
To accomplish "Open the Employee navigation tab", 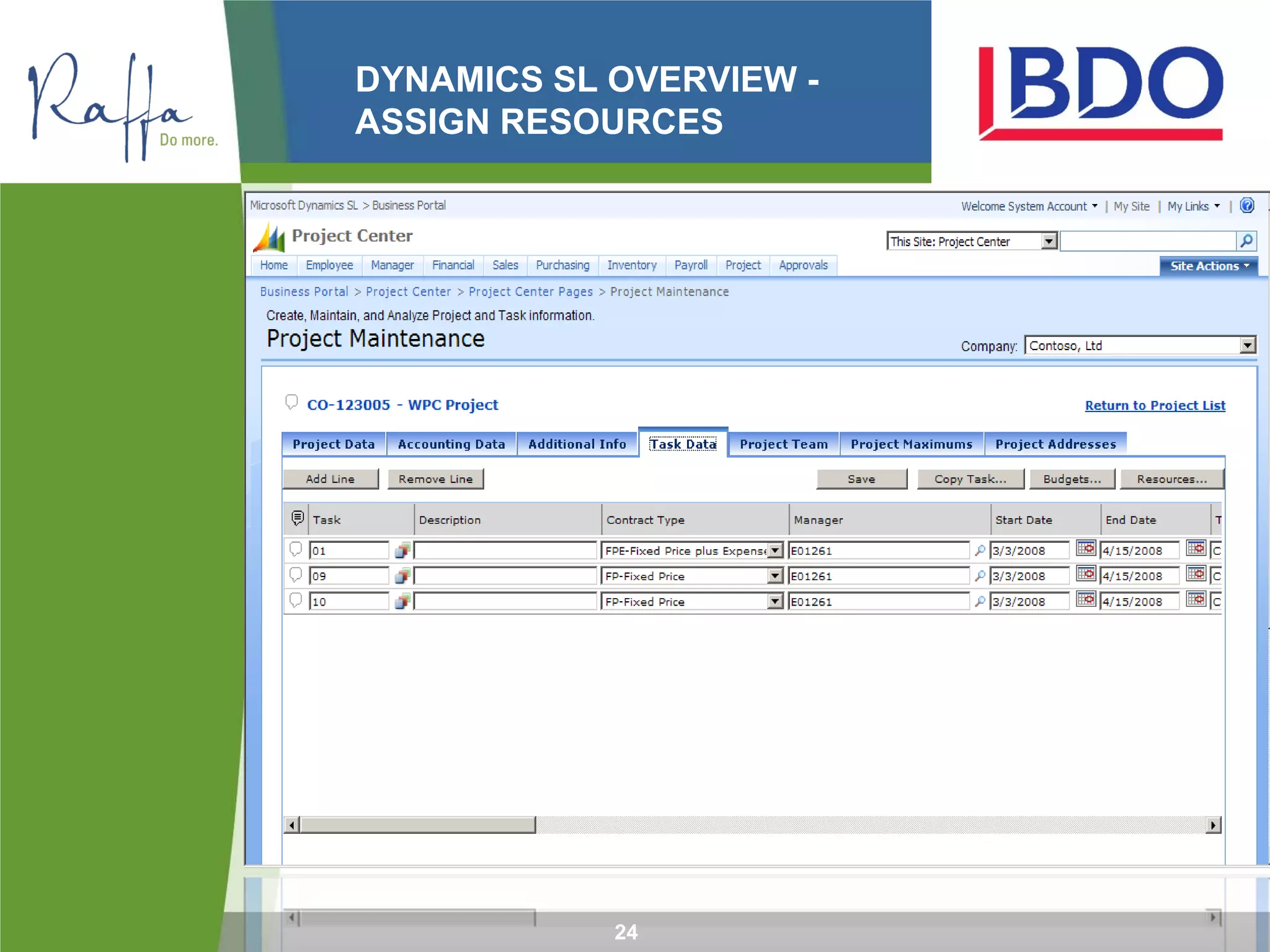I will (329, 265).
